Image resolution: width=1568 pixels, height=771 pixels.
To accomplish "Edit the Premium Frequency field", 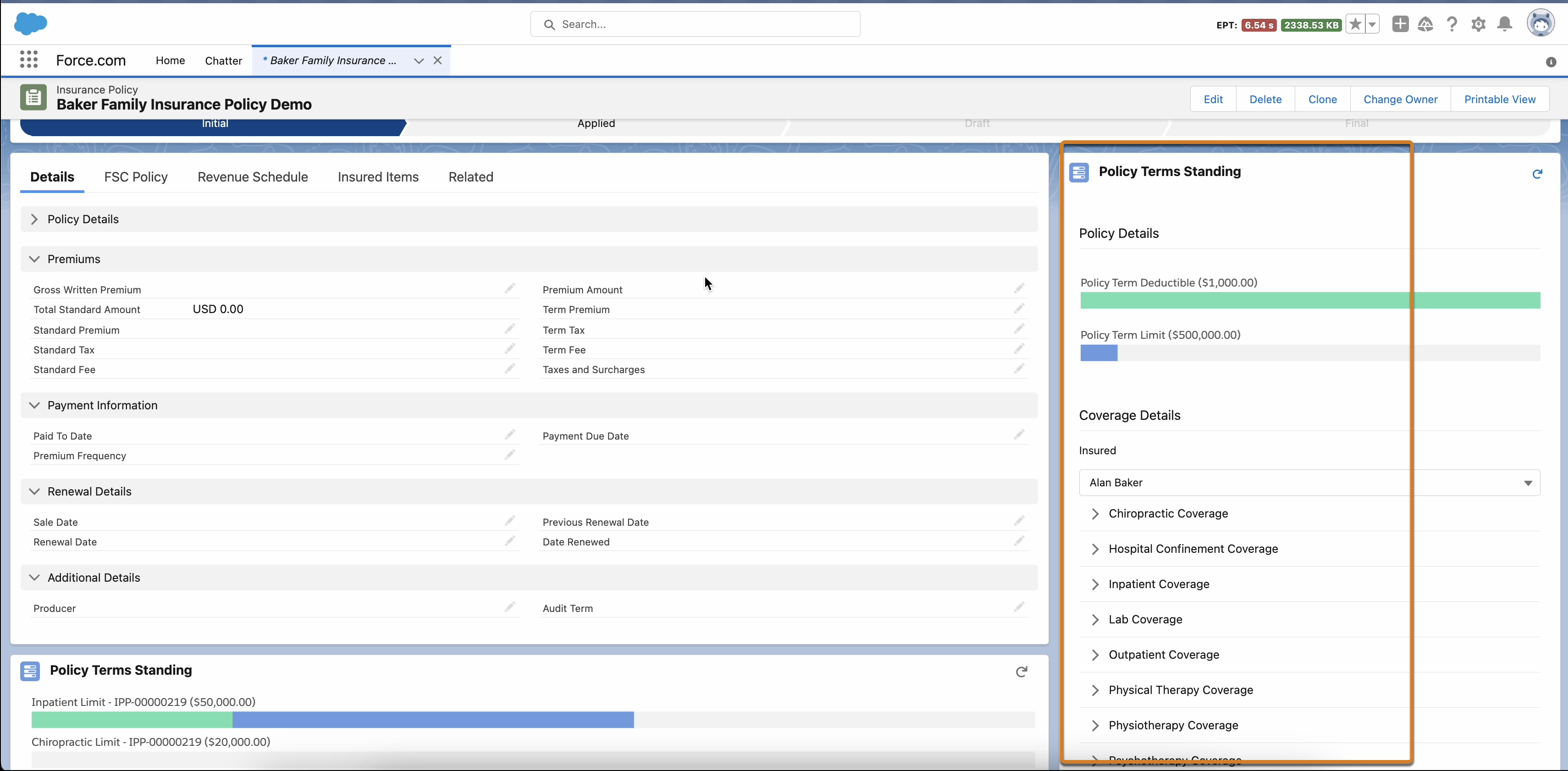I will click(509, 455).
